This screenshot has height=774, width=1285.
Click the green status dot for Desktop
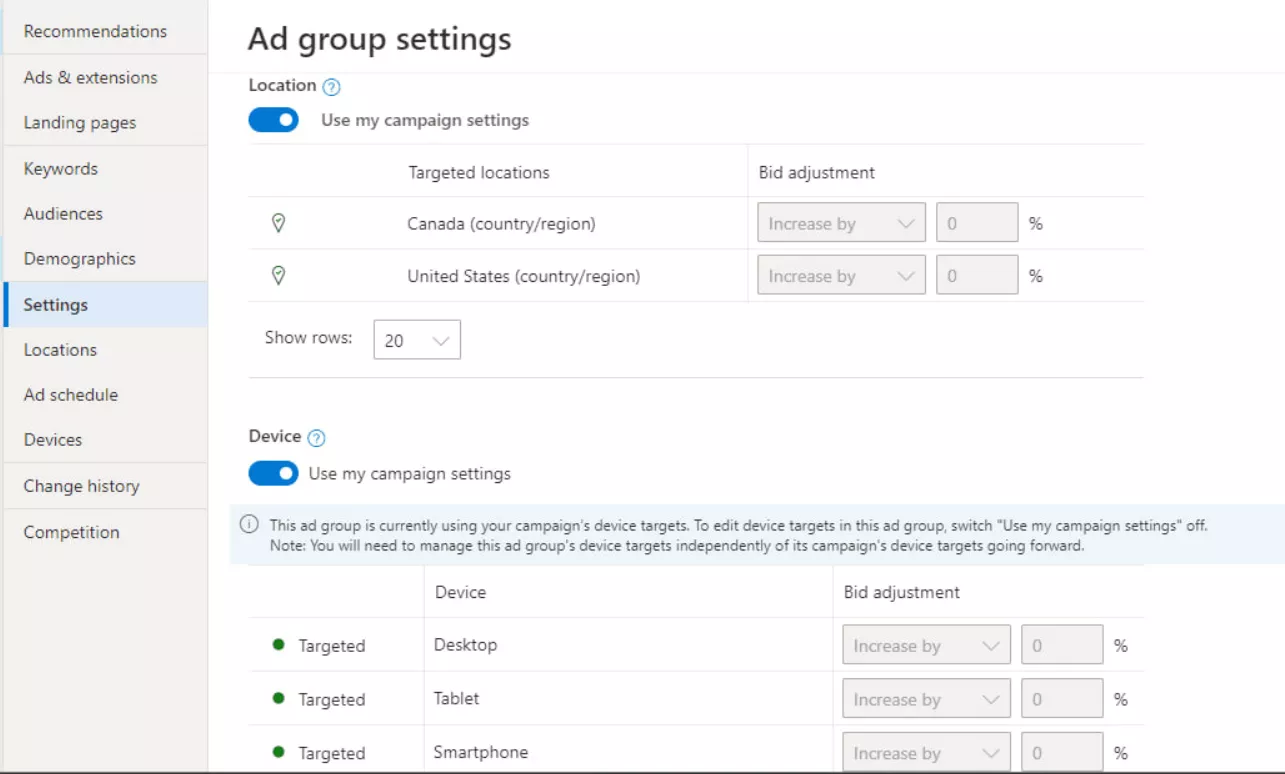coord(279,645)
